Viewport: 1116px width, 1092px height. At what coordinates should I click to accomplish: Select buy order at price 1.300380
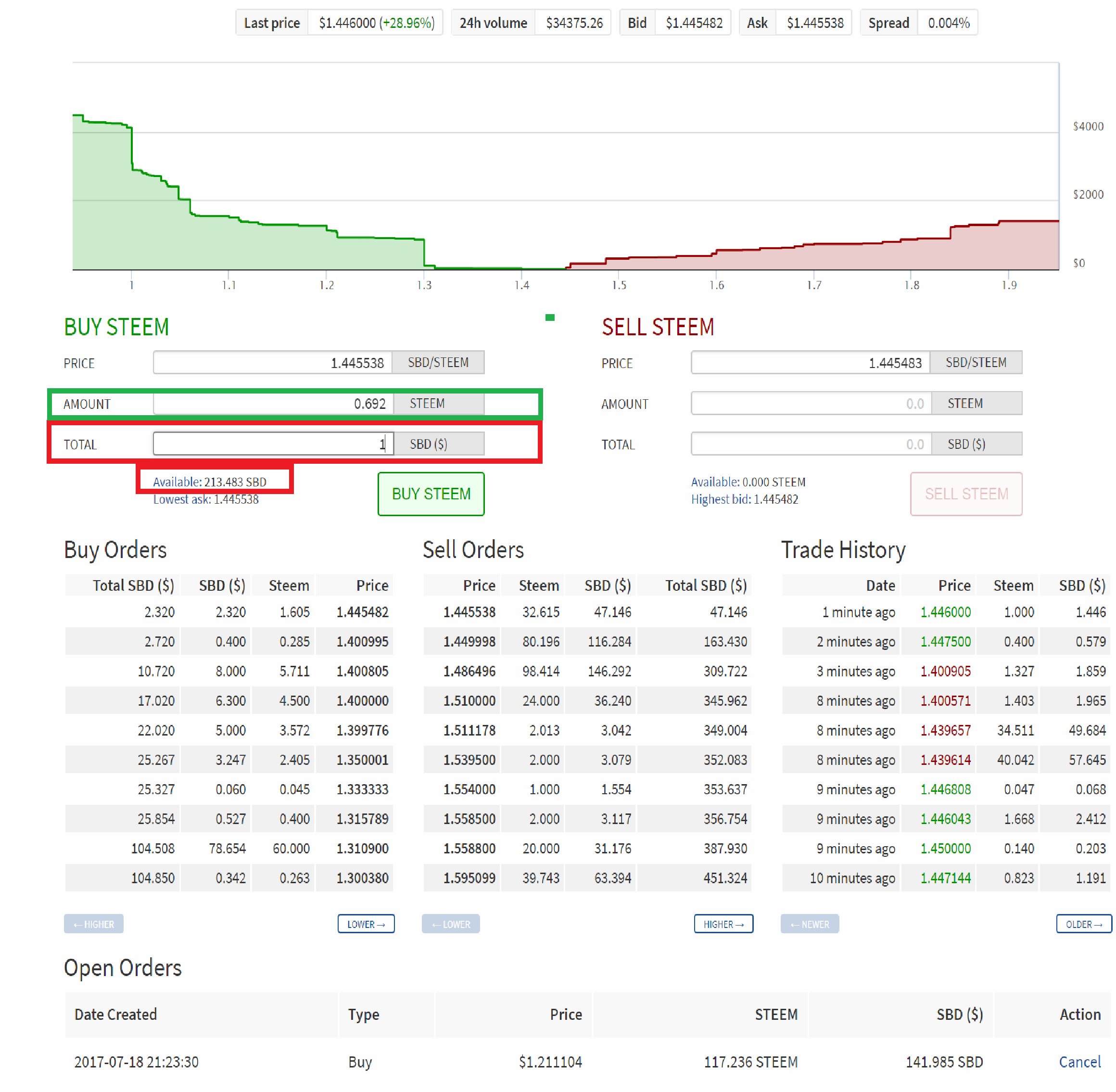point(229,877)
